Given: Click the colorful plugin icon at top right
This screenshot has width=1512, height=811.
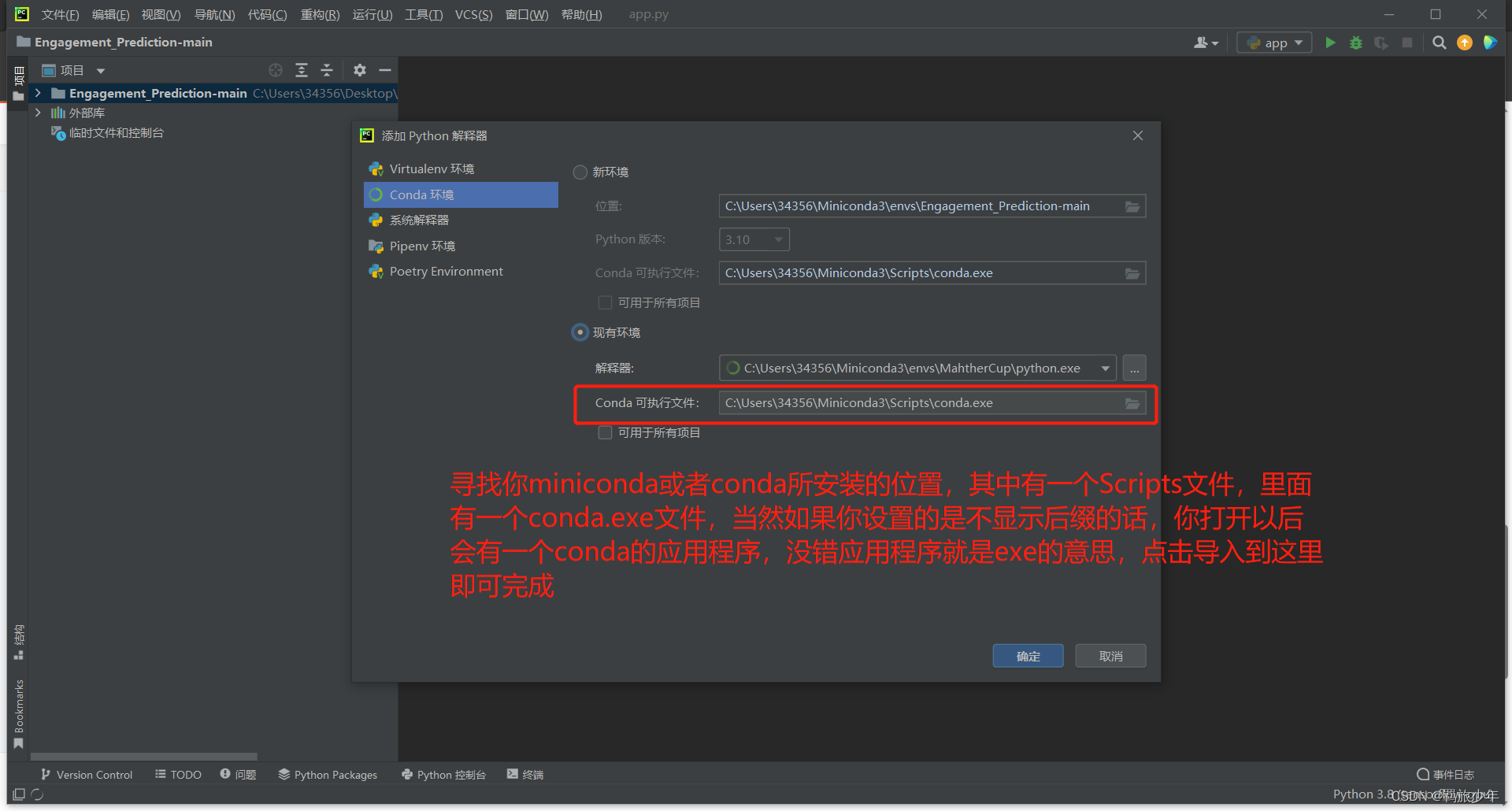Looking at the screenshot, I should click(x=1490, y=43).
